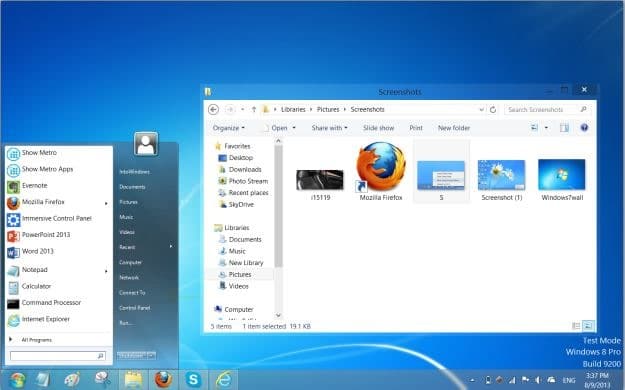625x390 pixels.
Task: Click New folder in Explorer toolbar
Action: click(x=454, y=128)
